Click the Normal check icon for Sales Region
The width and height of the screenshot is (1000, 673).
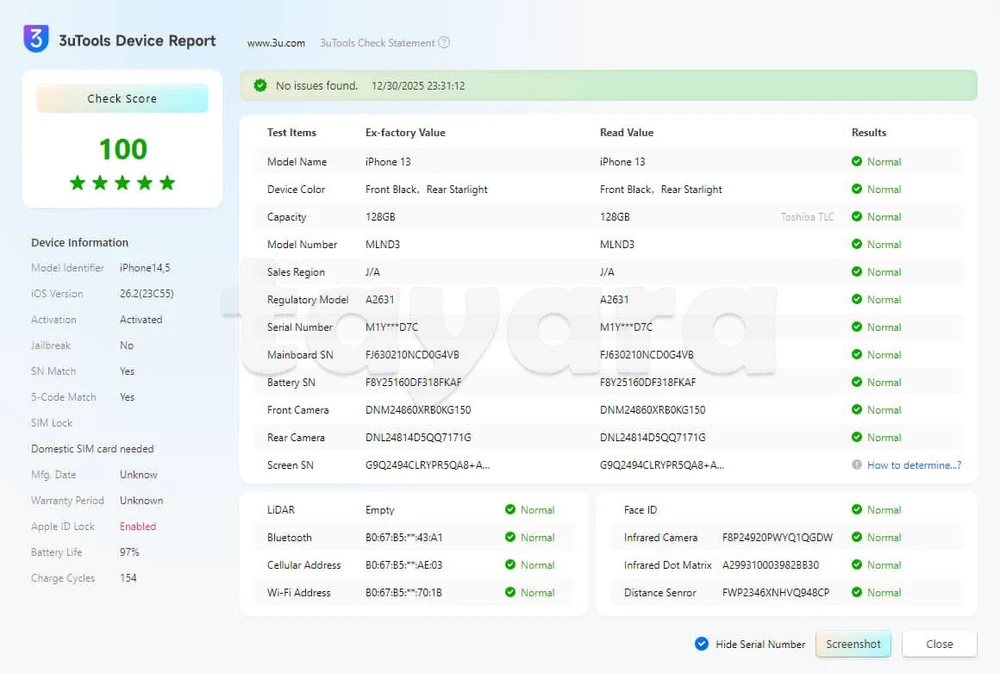[x=857, y=272]
